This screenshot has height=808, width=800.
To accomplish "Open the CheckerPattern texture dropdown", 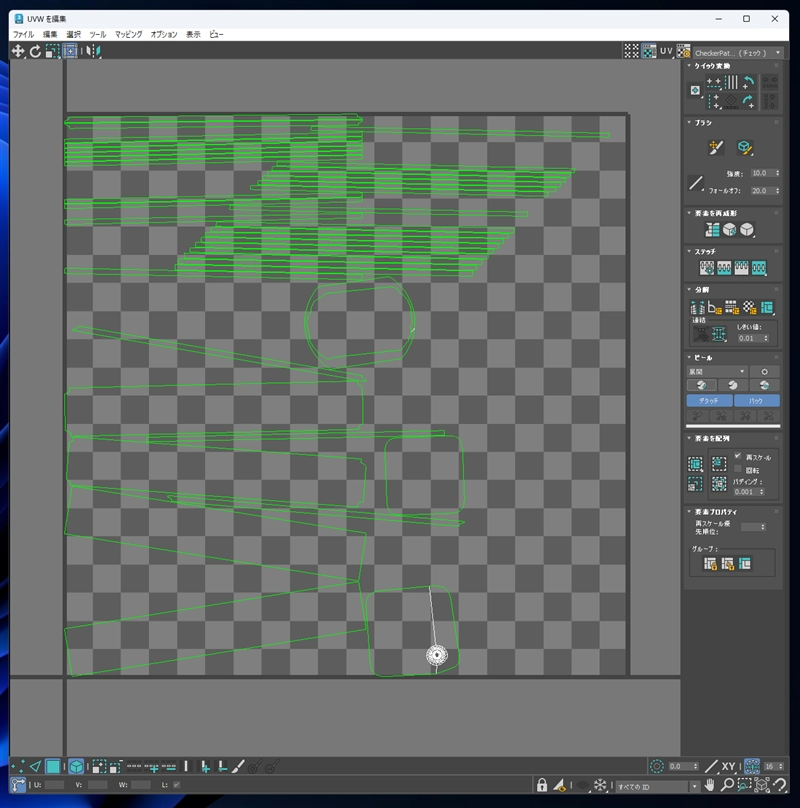I will click(x=736, y=52).
